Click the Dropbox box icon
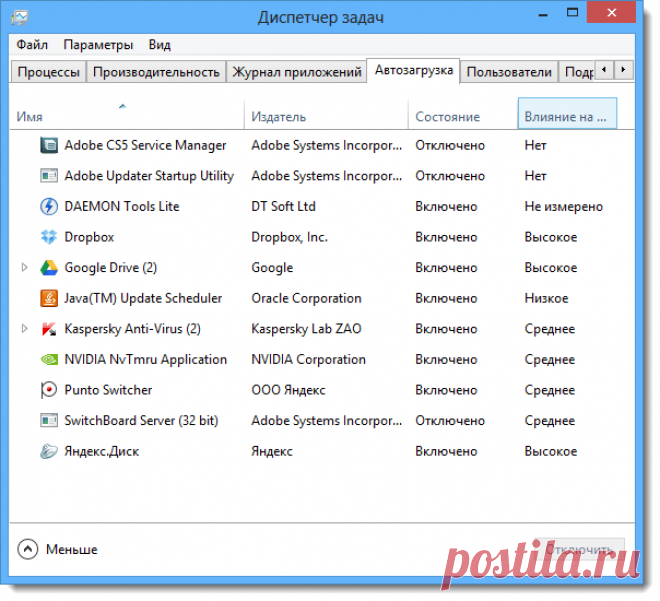Viewport: 660px width, 601px height. pyautogui.click(x=49, y=237)
